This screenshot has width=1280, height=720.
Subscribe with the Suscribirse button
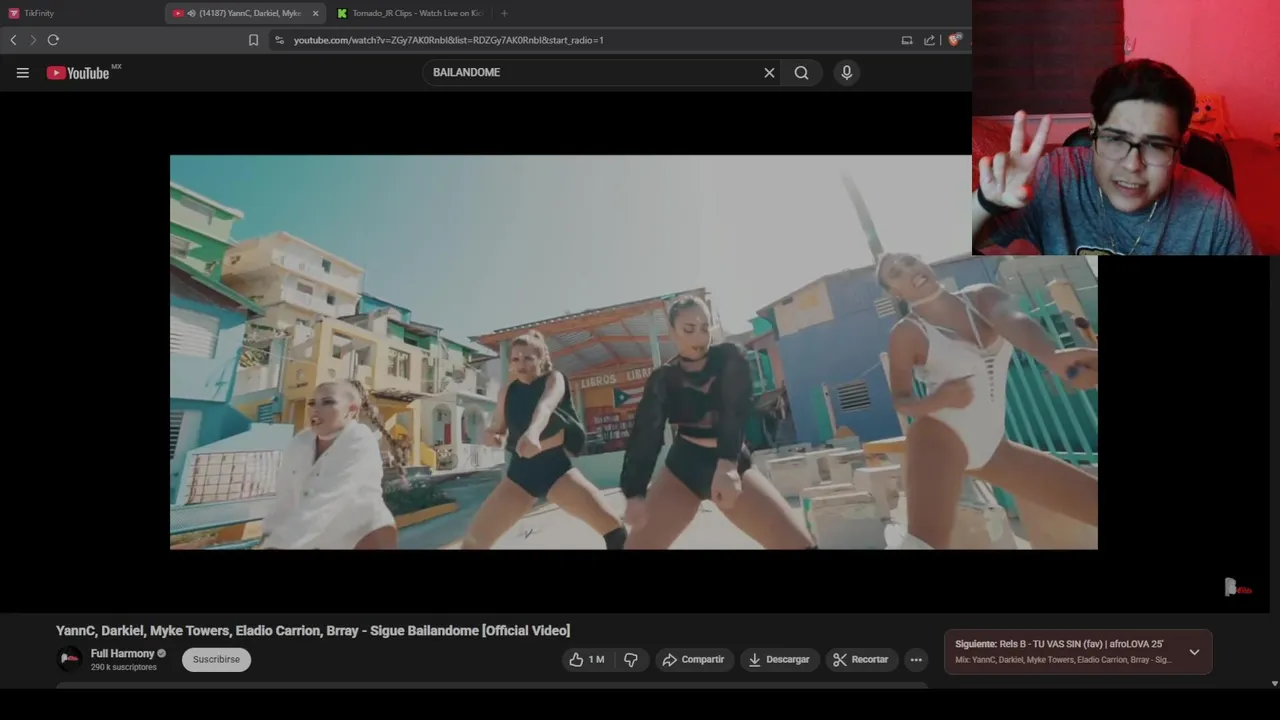[x=216, y=659]
